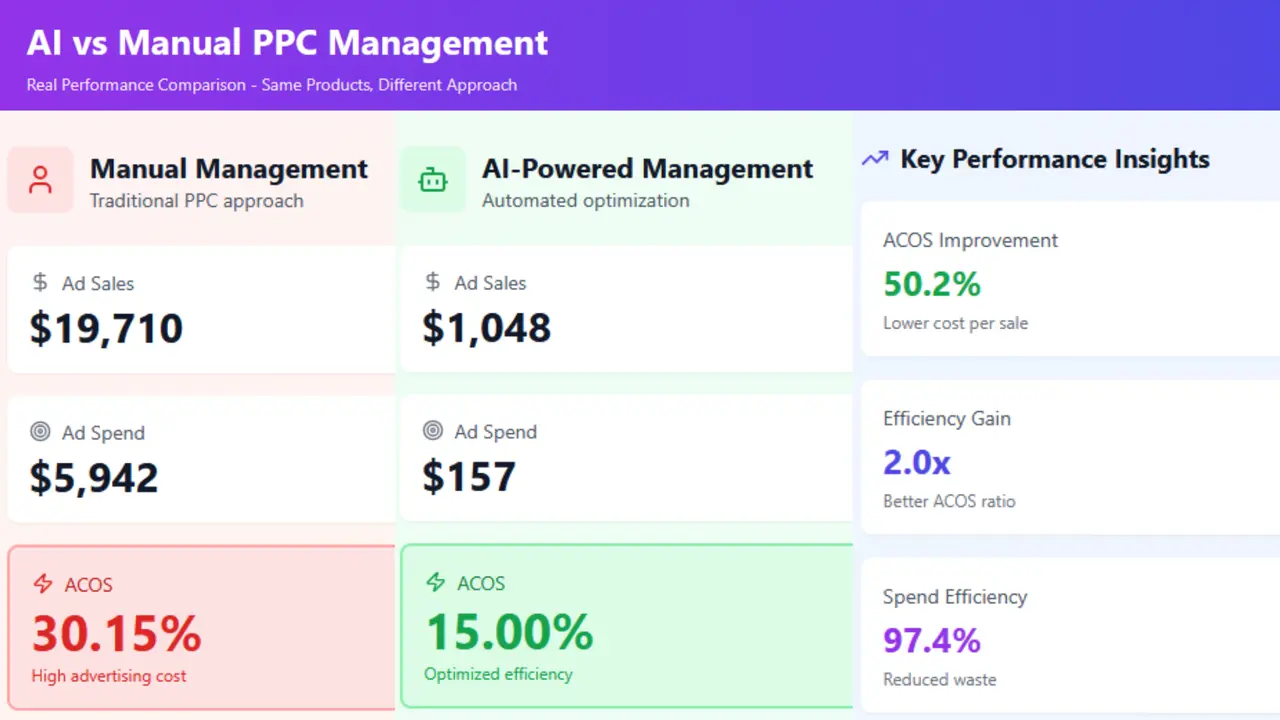
Task: Click the $19,710 manual ad sales value
Action: click(x=106, y=328)
